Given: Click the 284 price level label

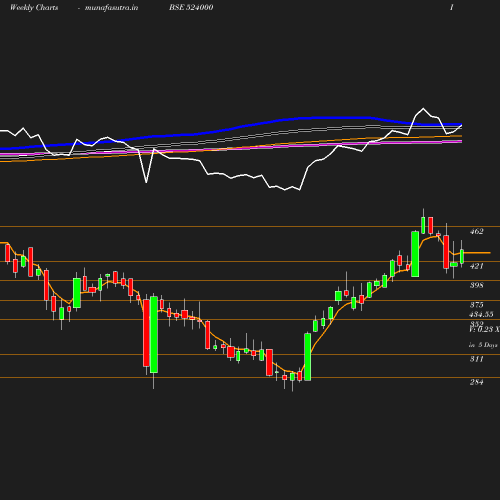Looking at the screenshot, I should click(476, 382).
